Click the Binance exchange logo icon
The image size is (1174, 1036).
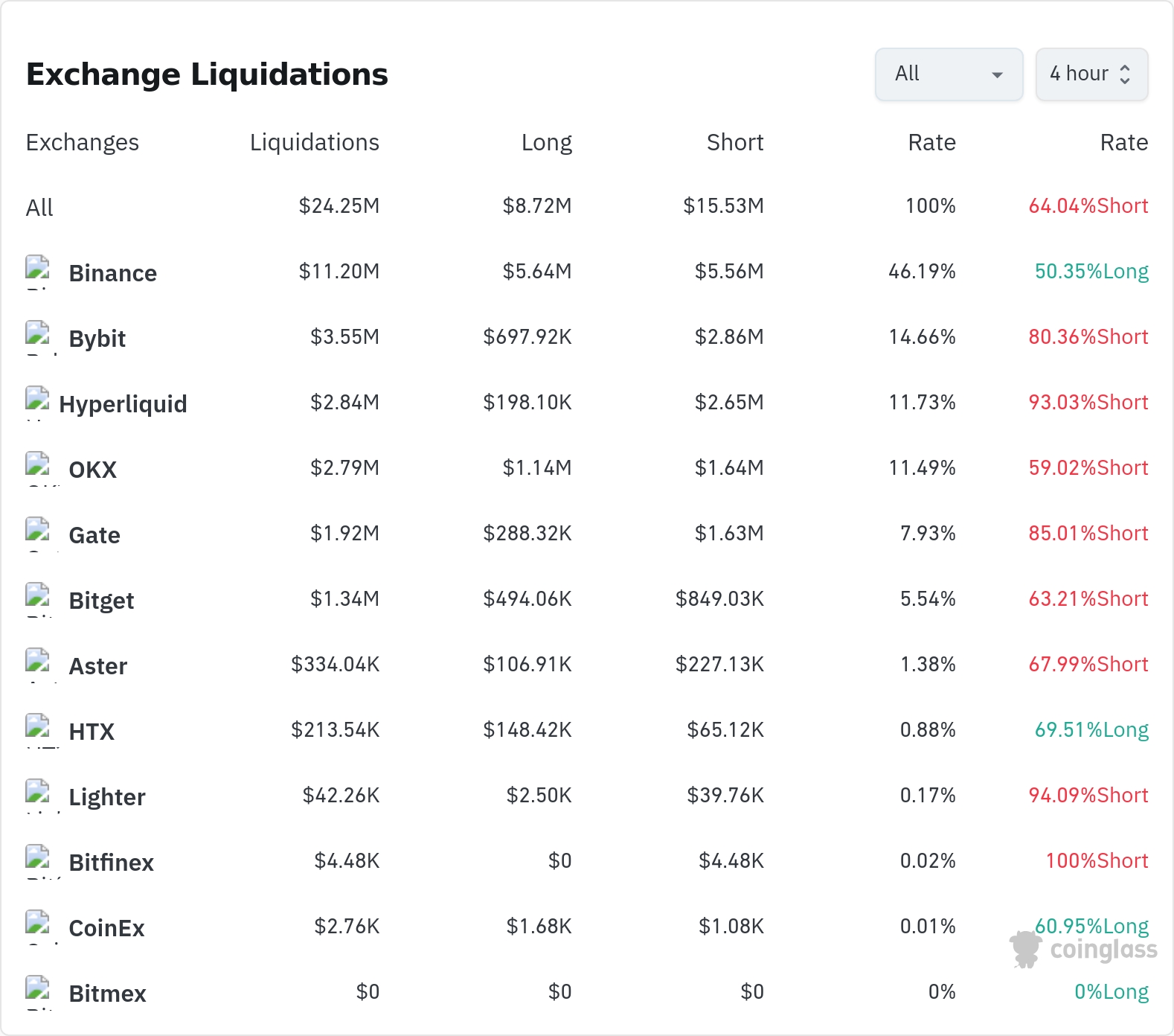pos(37,272)
